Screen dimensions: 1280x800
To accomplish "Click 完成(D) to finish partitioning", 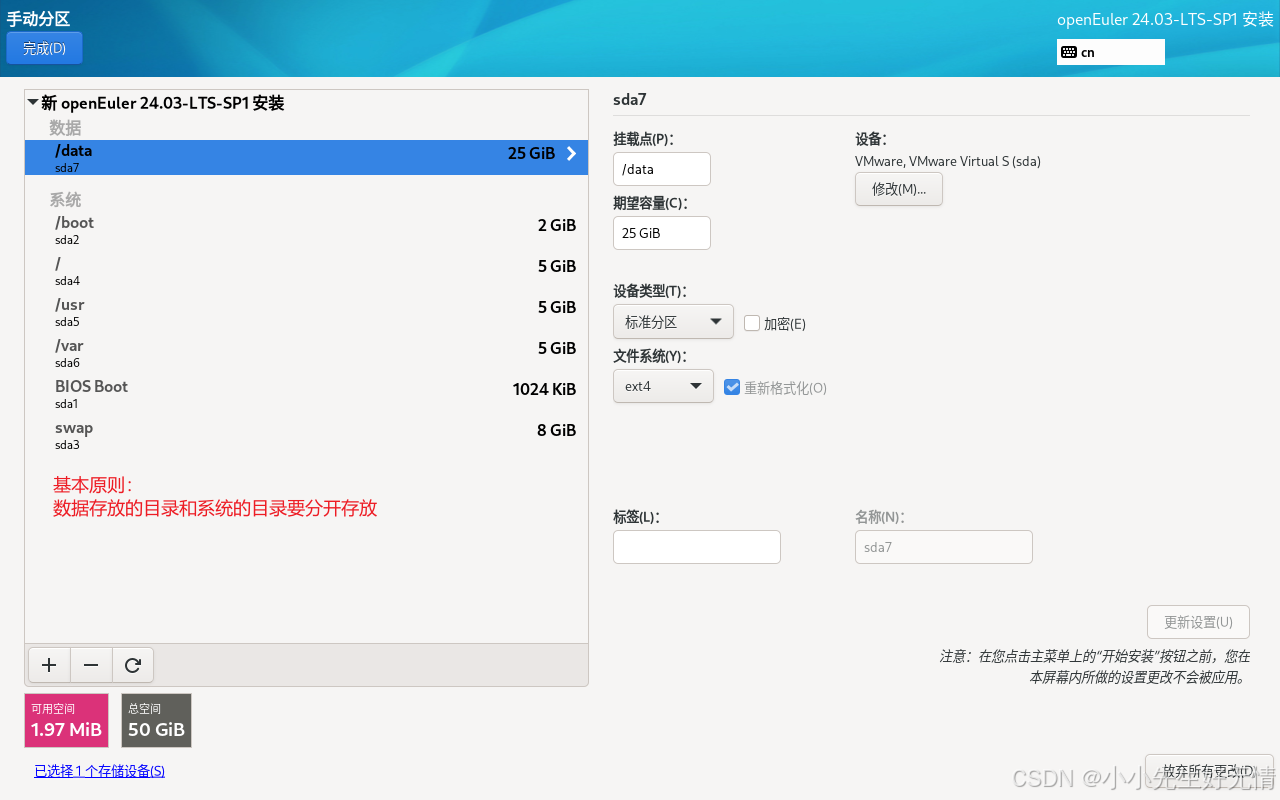I will (x=44, y=47).
